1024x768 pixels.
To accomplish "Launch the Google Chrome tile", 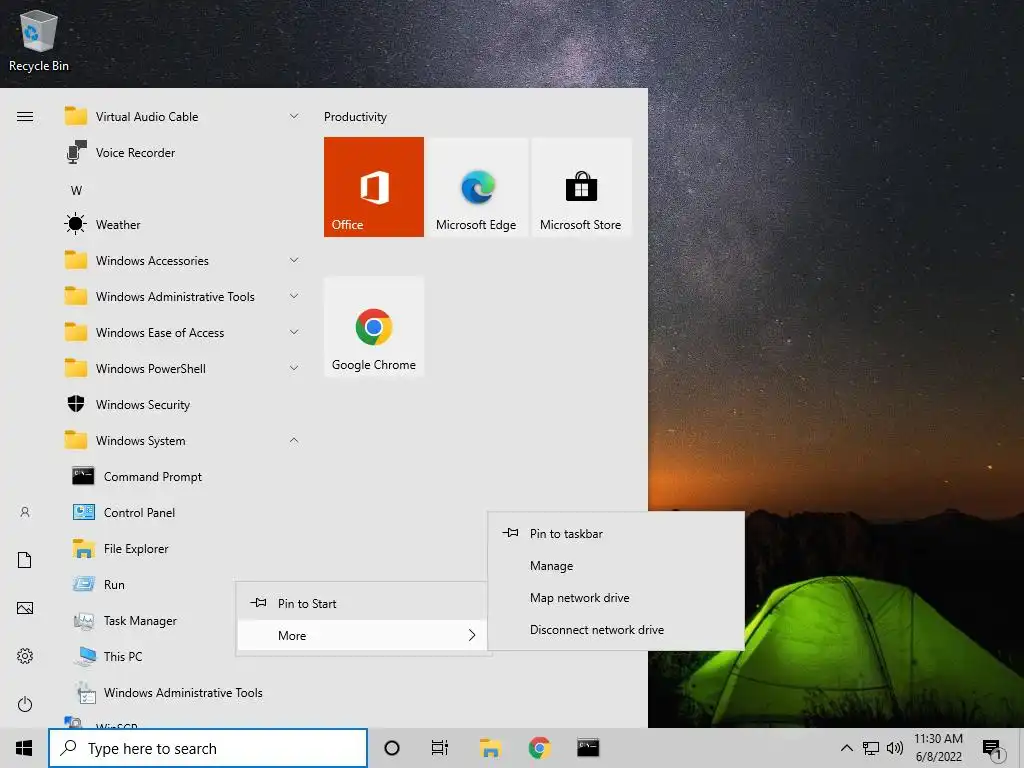I will click(x=374, y=327).
